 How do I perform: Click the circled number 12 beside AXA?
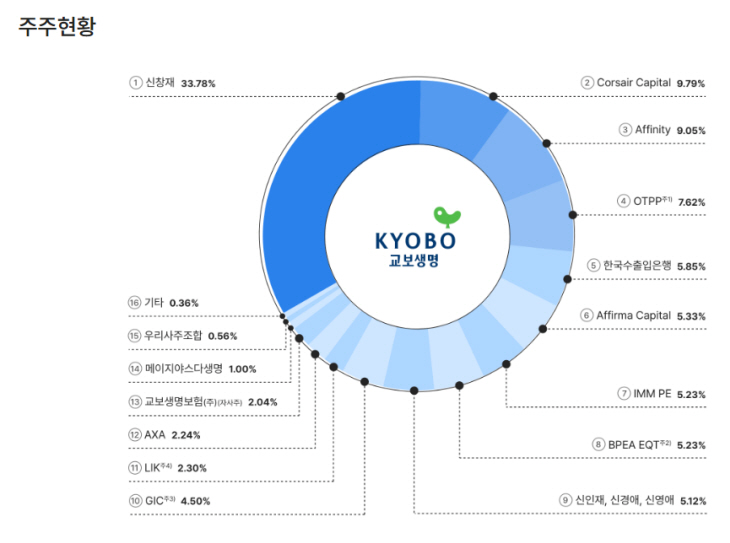pyautogui.click(x=135, y=435)
